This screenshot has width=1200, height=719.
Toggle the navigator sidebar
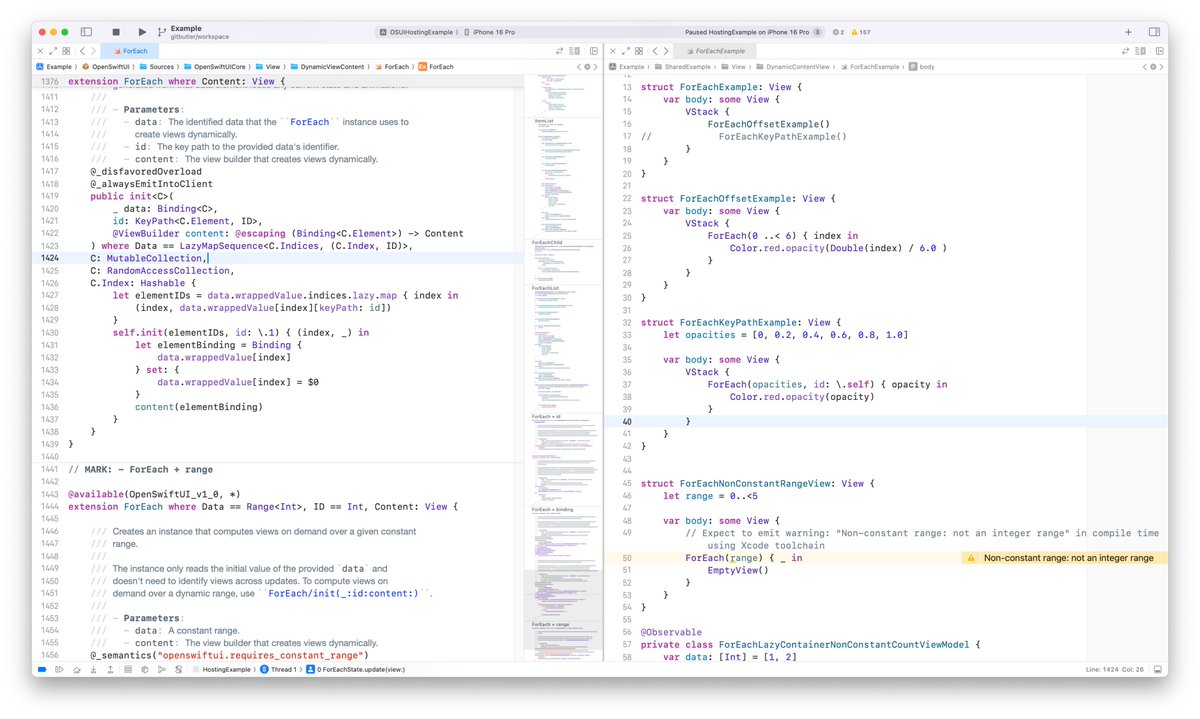tap(86, 32)
